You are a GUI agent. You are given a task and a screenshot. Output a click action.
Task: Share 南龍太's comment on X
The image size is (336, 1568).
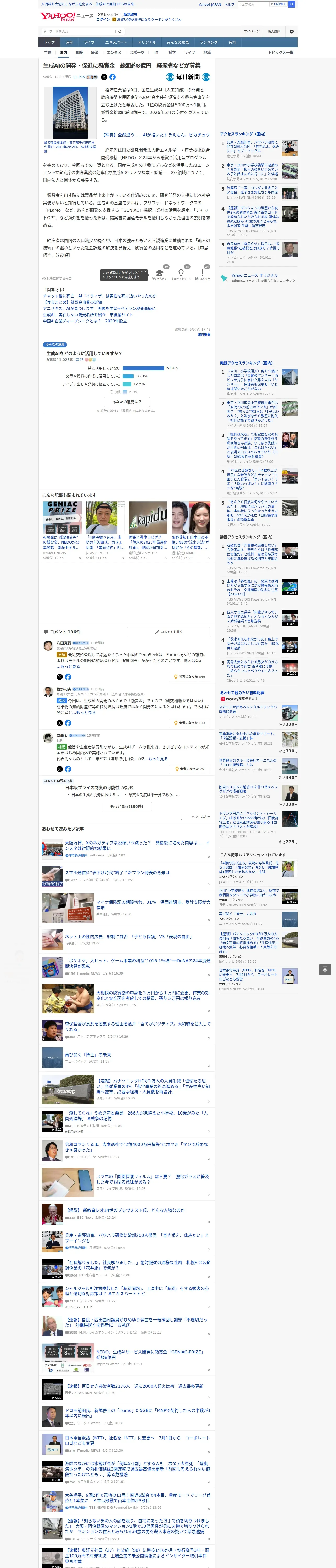point(60,769)
